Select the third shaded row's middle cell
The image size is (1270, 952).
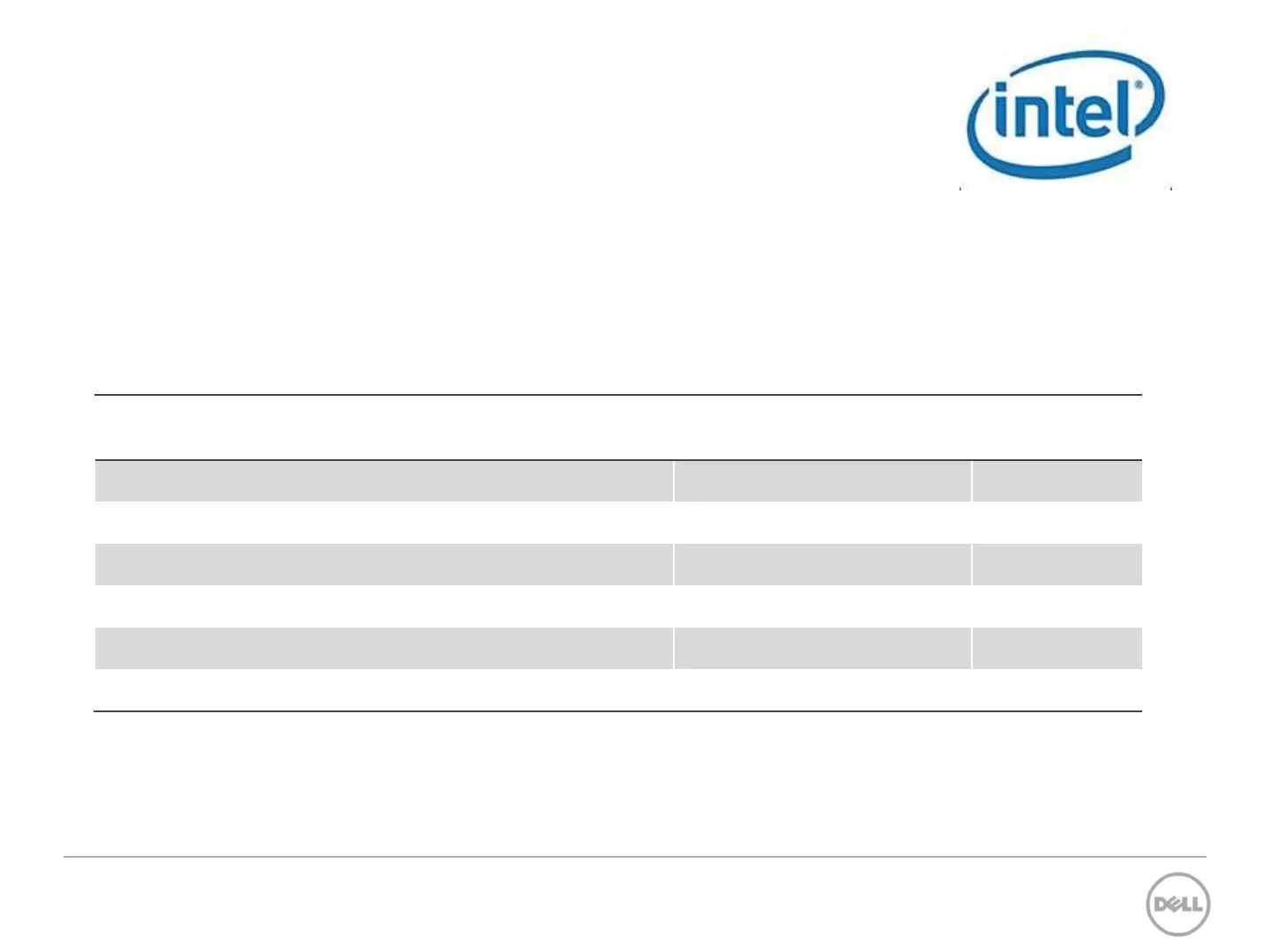click(x=822, y=648)
